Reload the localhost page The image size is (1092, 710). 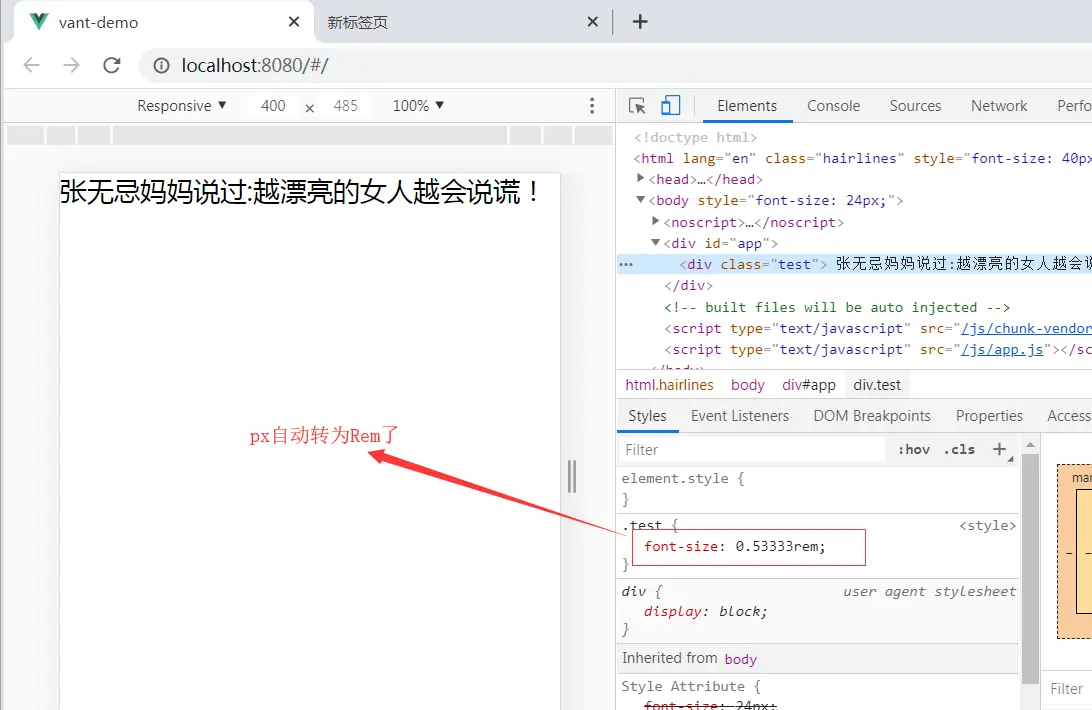pyautogui.click(x=111, y=65)
